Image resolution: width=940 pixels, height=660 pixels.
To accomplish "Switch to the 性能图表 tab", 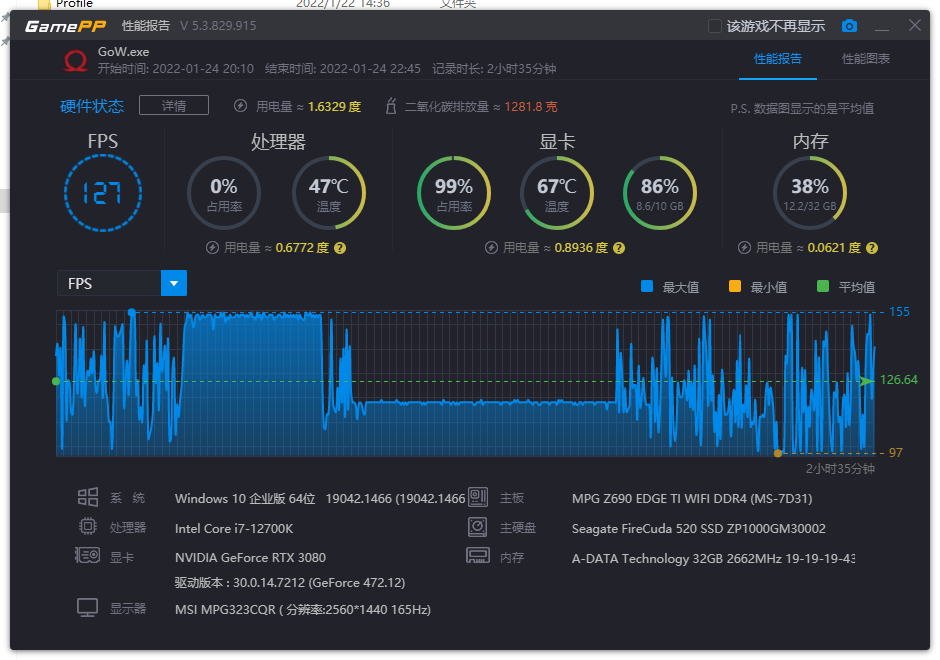I will coord(866,59).
